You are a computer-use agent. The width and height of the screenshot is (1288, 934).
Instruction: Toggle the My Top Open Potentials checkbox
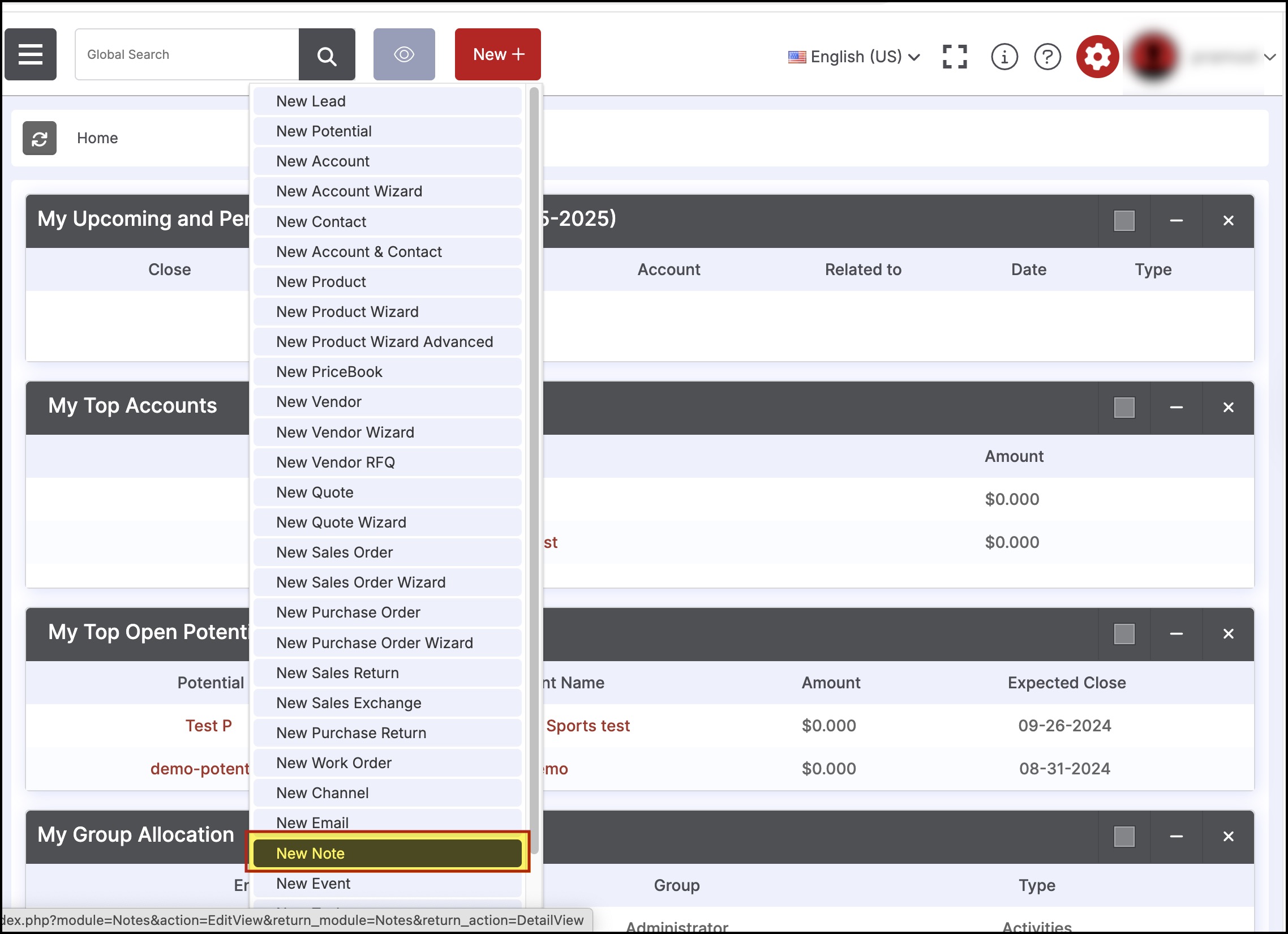tap(1123, 633)
